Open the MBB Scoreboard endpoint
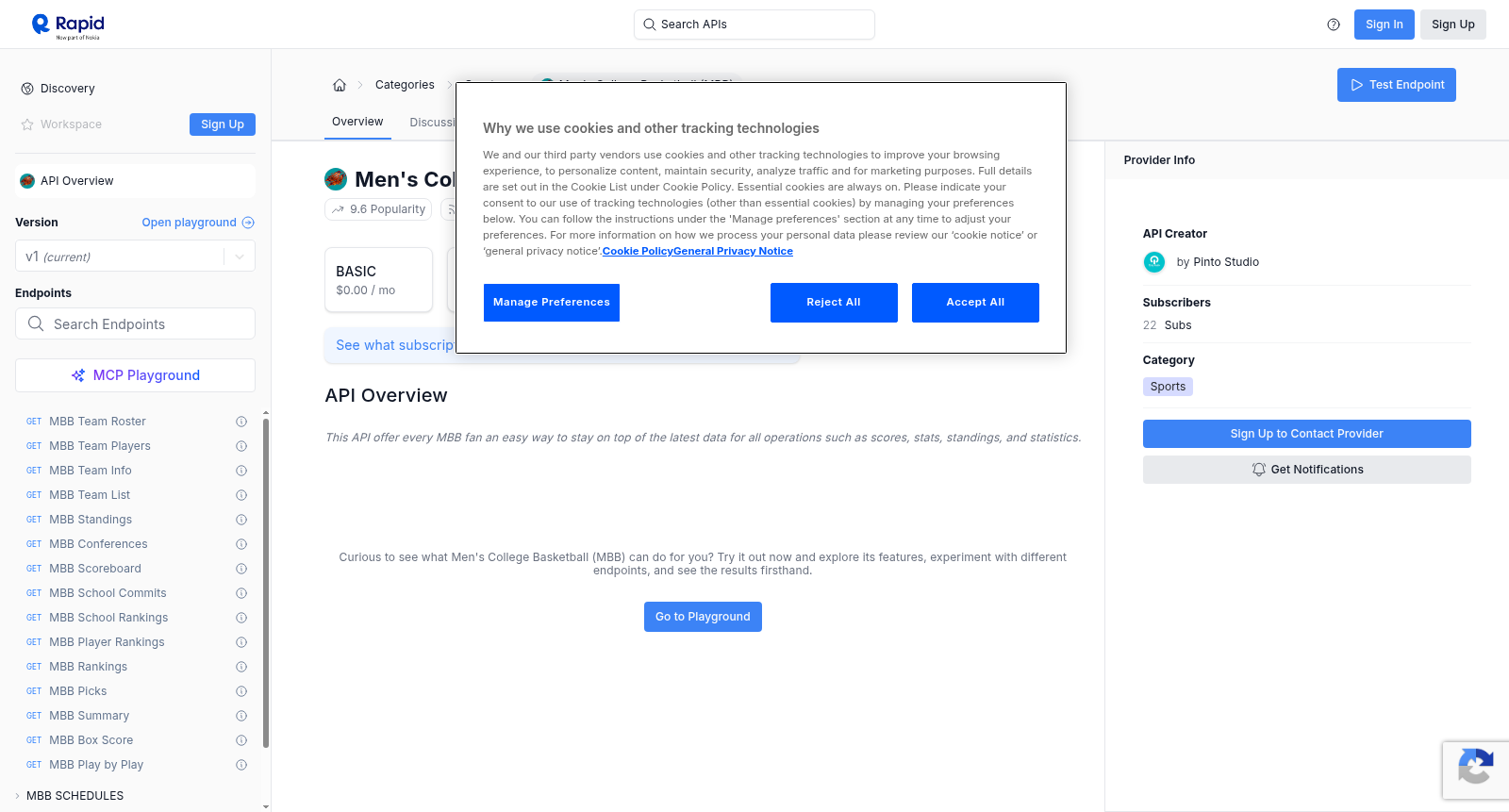 click(95, 569)
